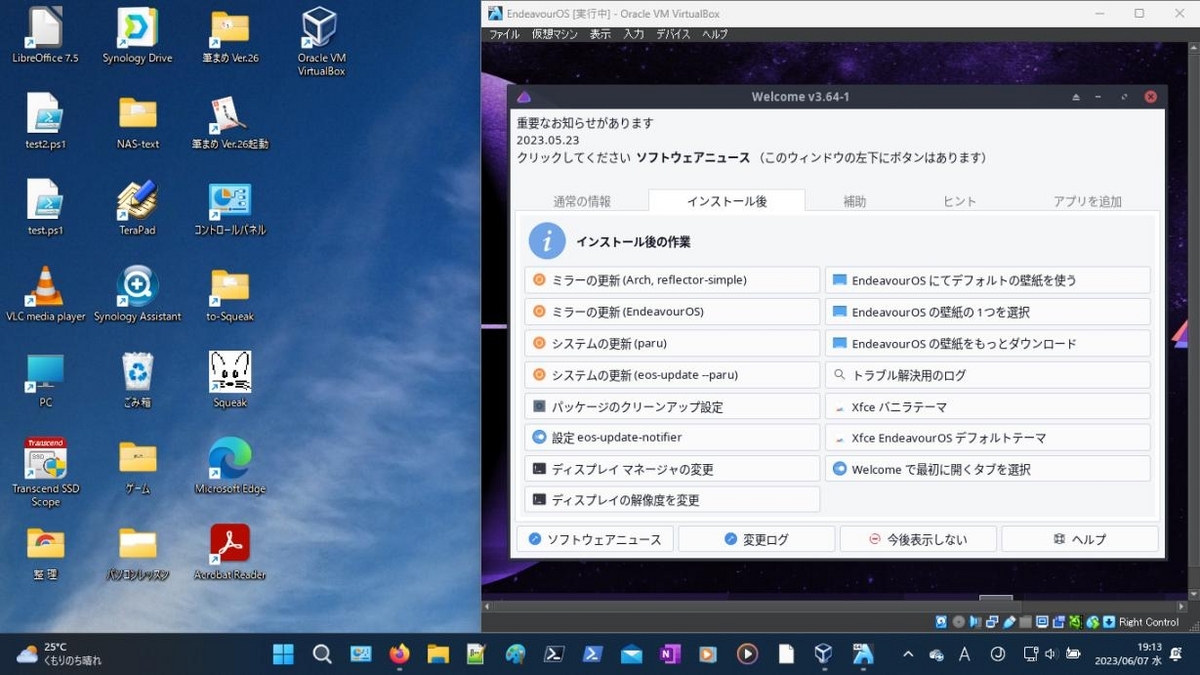Open the 変更ログ button
This screenshot has height=675, width=1200.
(x=757, y=539)
